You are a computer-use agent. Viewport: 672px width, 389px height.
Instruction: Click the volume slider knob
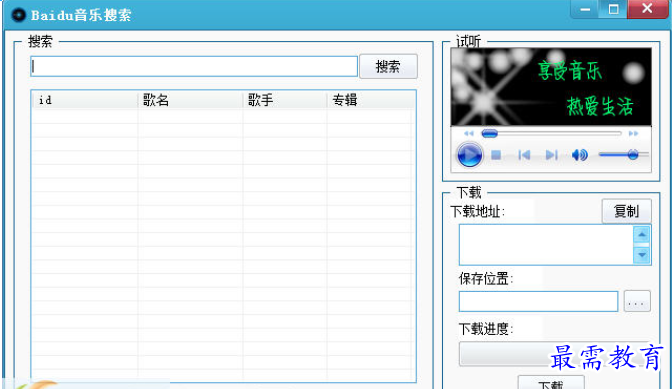(x=633, y=155)
